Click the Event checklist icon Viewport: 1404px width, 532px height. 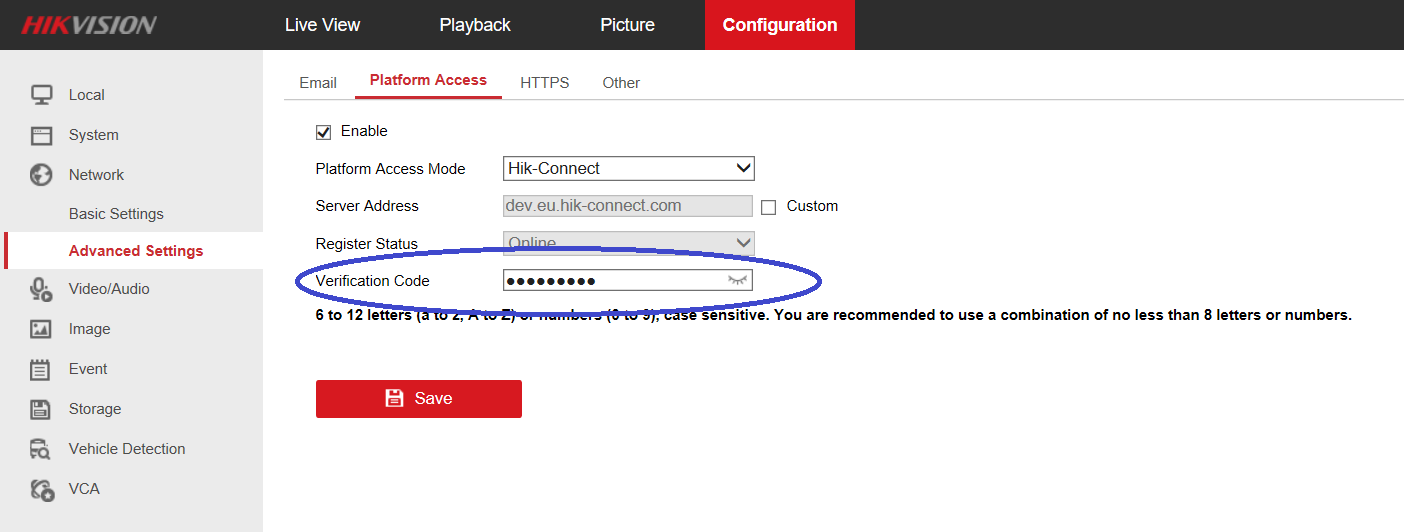[x=41, y=369]
